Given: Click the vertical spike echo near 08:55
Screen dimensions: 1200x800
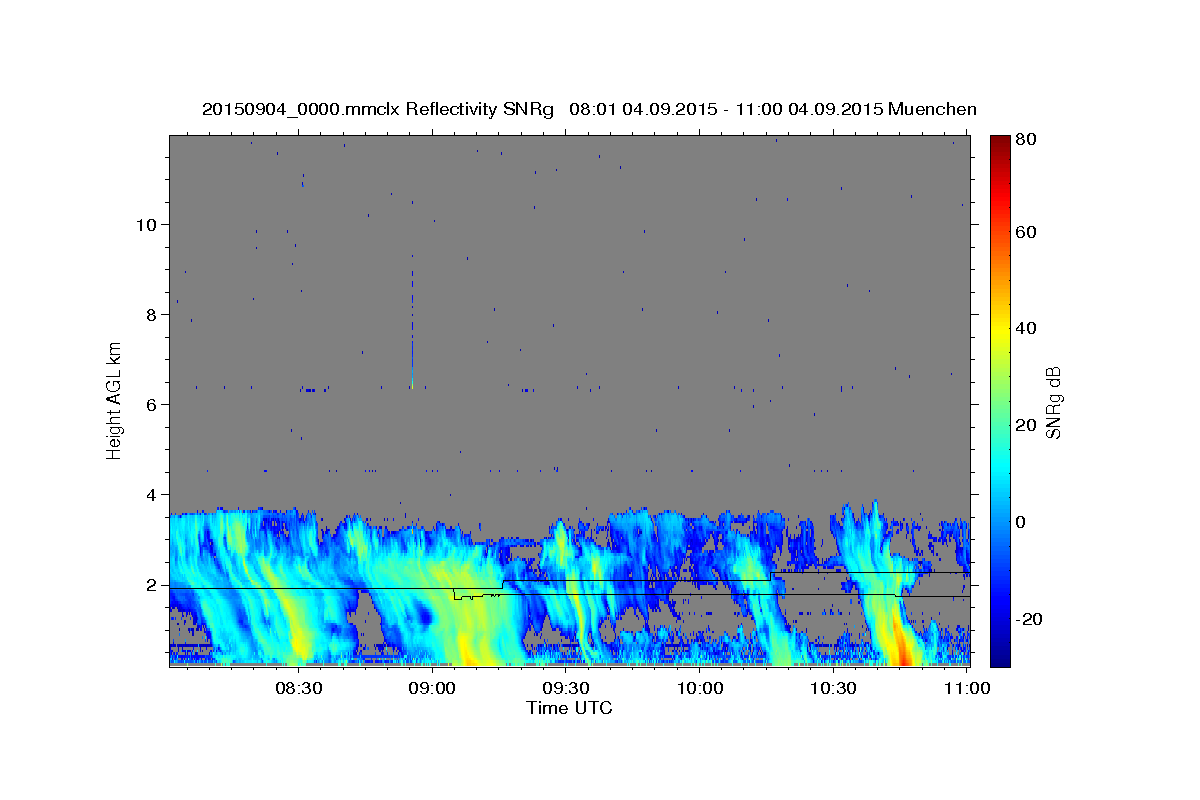Looking at the screenshot, I should pos(411,325).
